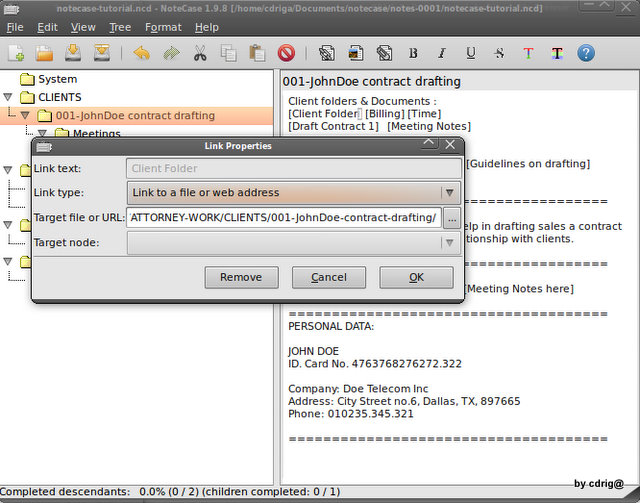Open the Format menu
Image resolution: width=640 pixels, height=503 pixels.
click(163, 27)
